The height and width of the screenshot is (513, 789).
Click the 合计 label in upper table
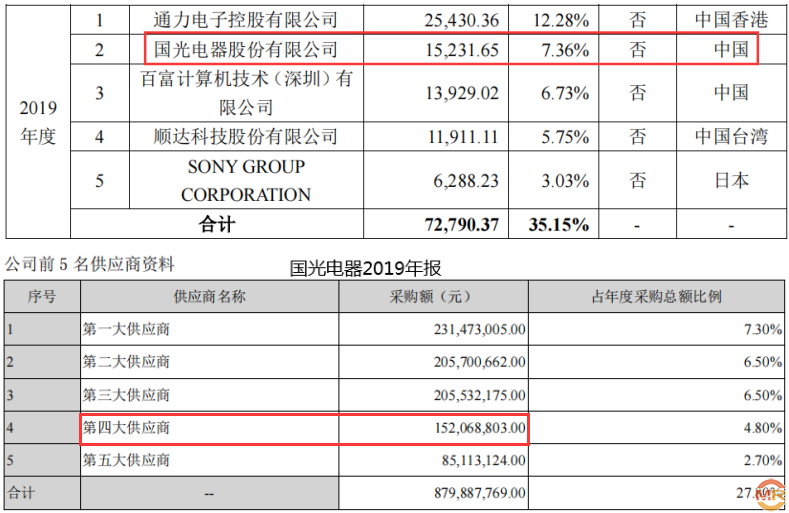[x=216, y=224]
